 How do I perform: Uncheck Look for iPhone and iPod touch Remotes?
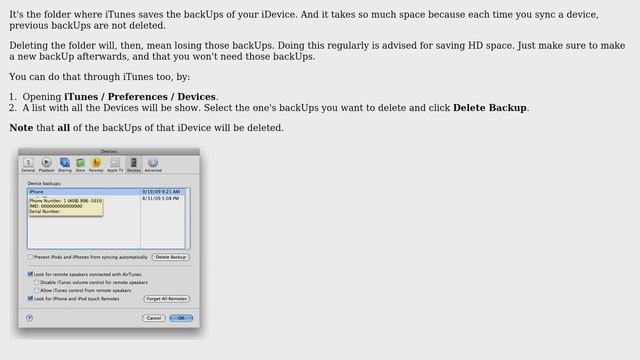click(x=30, y=299)
